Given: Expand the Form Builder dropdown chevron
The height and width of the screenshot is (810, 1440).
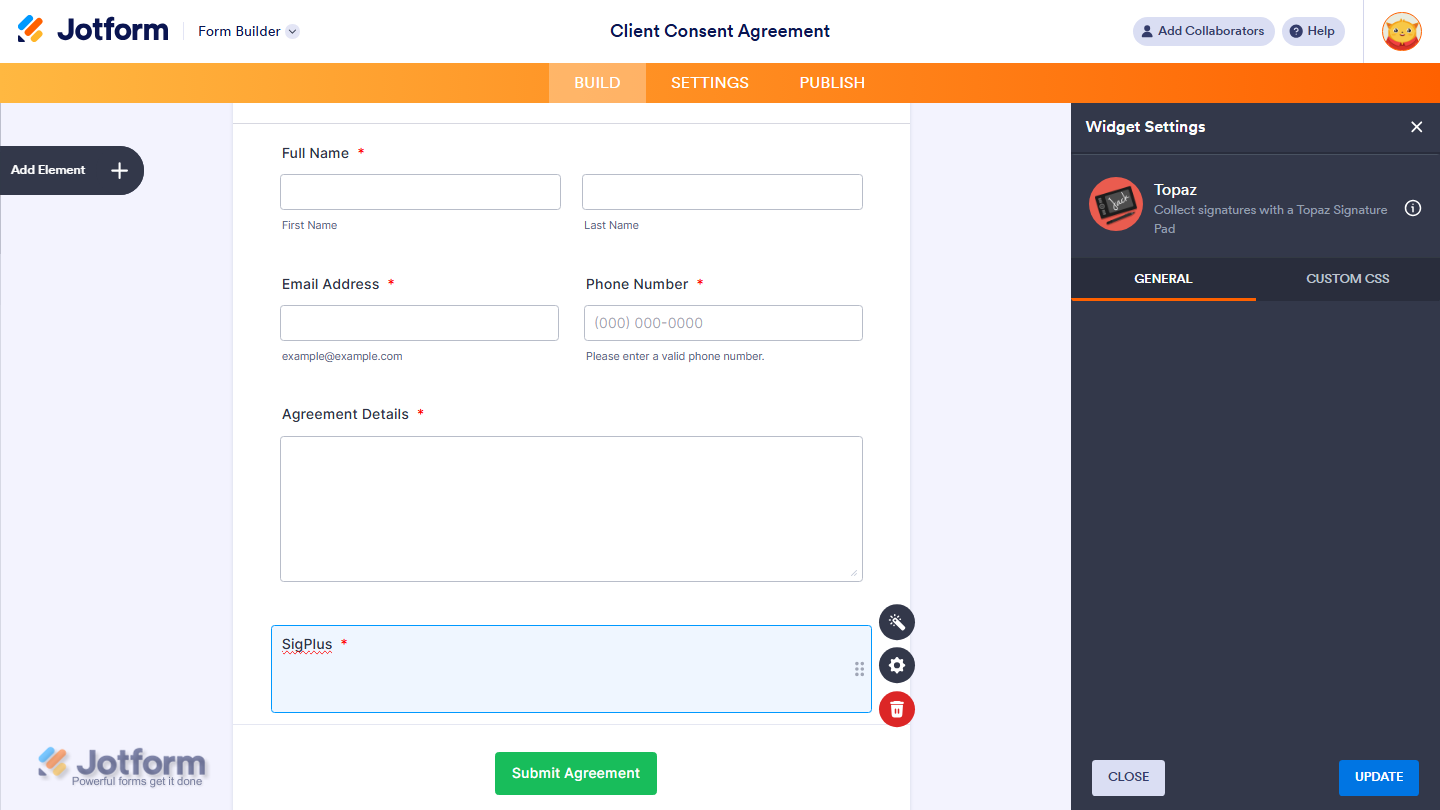Looking at the screenshot, I should (291, 31).
